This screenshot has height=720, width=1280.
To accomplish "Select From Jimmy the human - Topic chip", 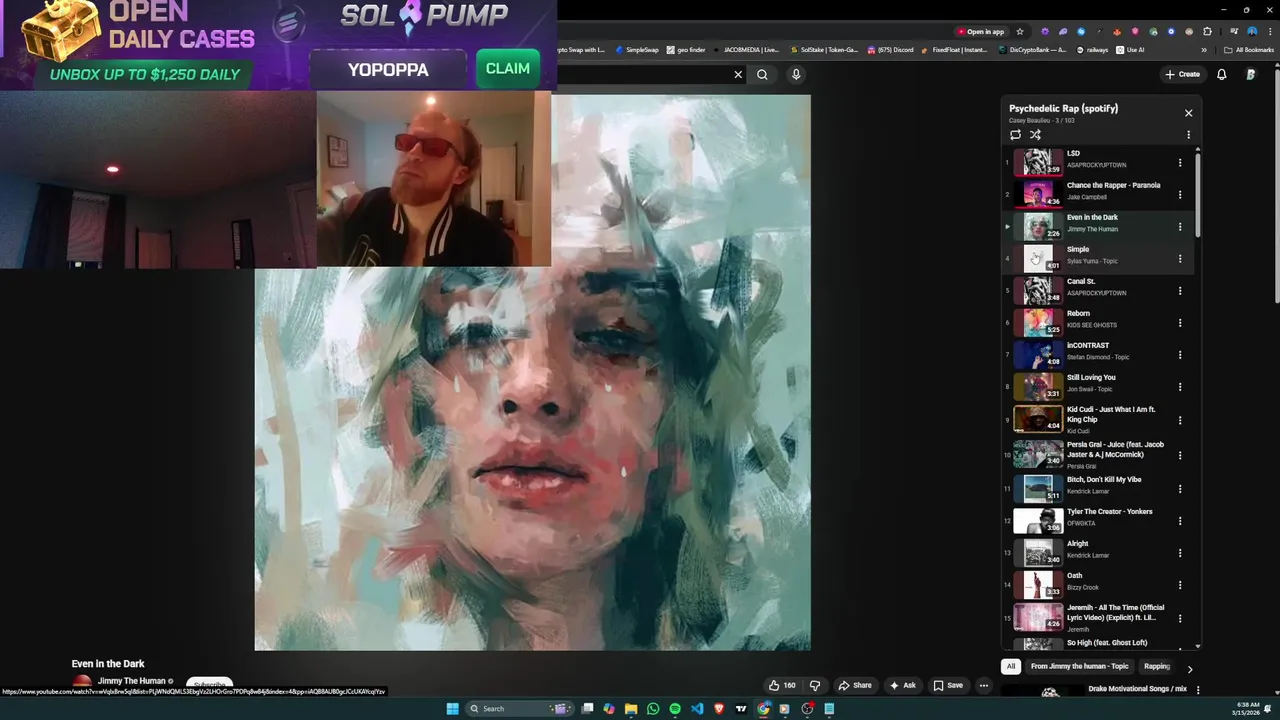I will click(1079, 666).
